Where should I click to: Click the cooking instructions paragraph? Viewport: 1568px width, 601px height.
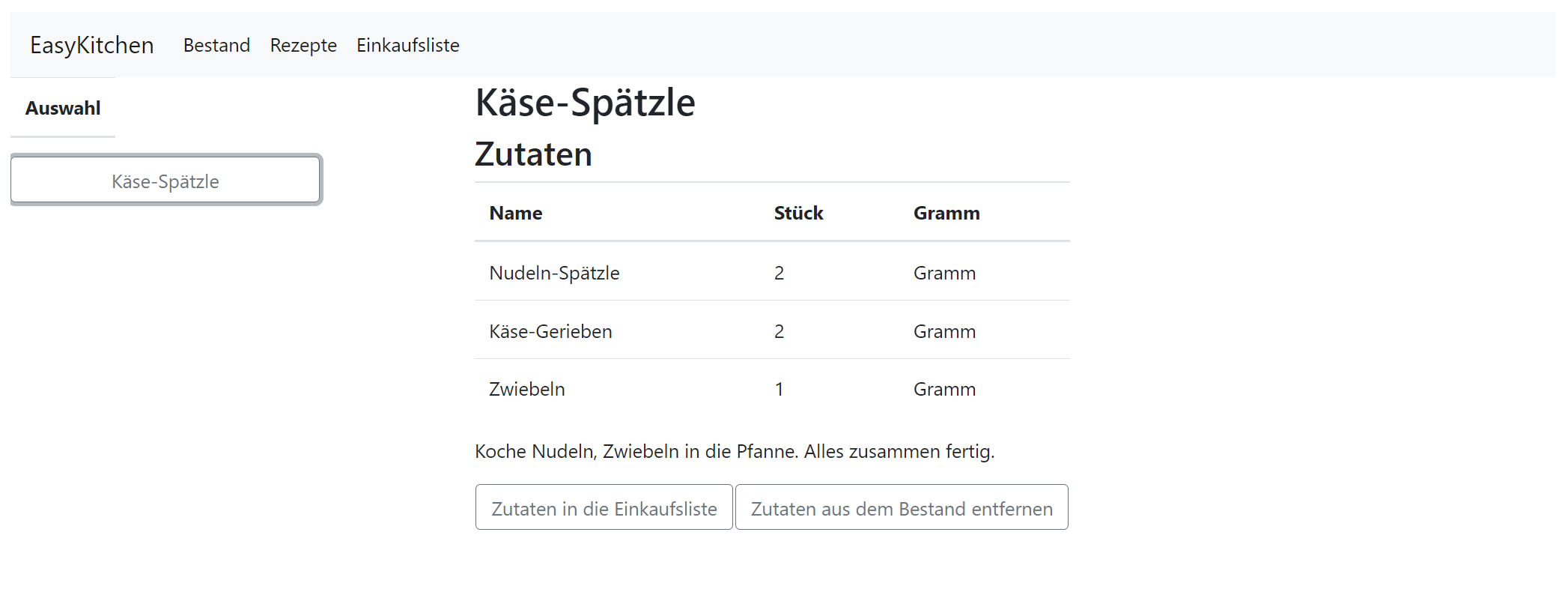tap(735, 451)
